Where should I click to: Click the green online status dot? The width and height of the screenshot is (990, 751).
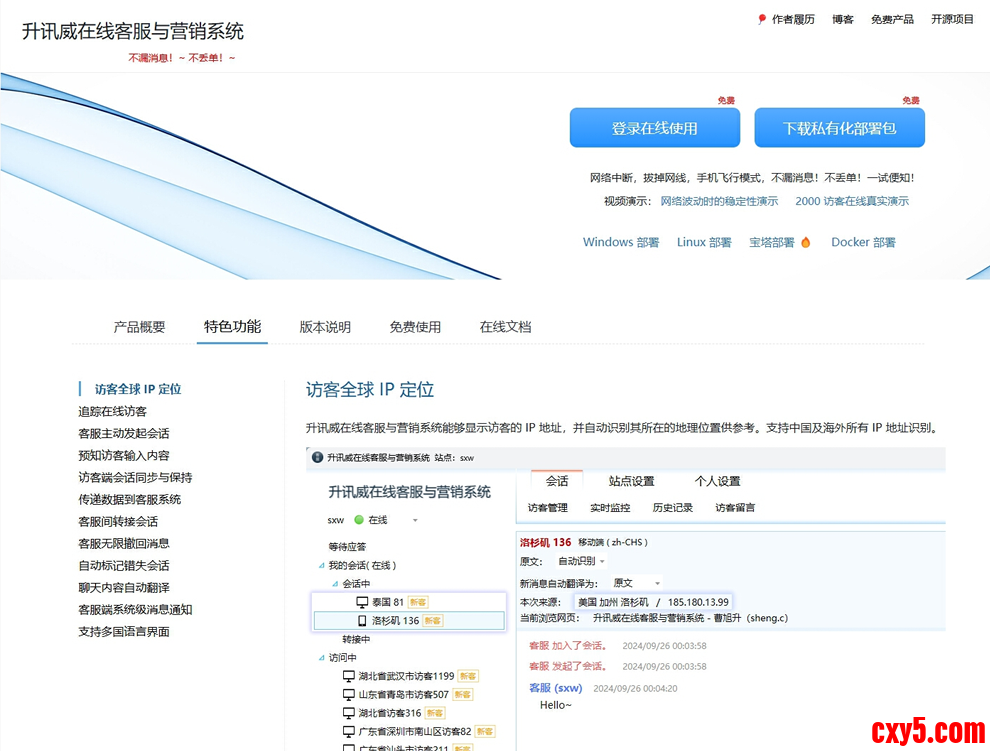point(359,520)
